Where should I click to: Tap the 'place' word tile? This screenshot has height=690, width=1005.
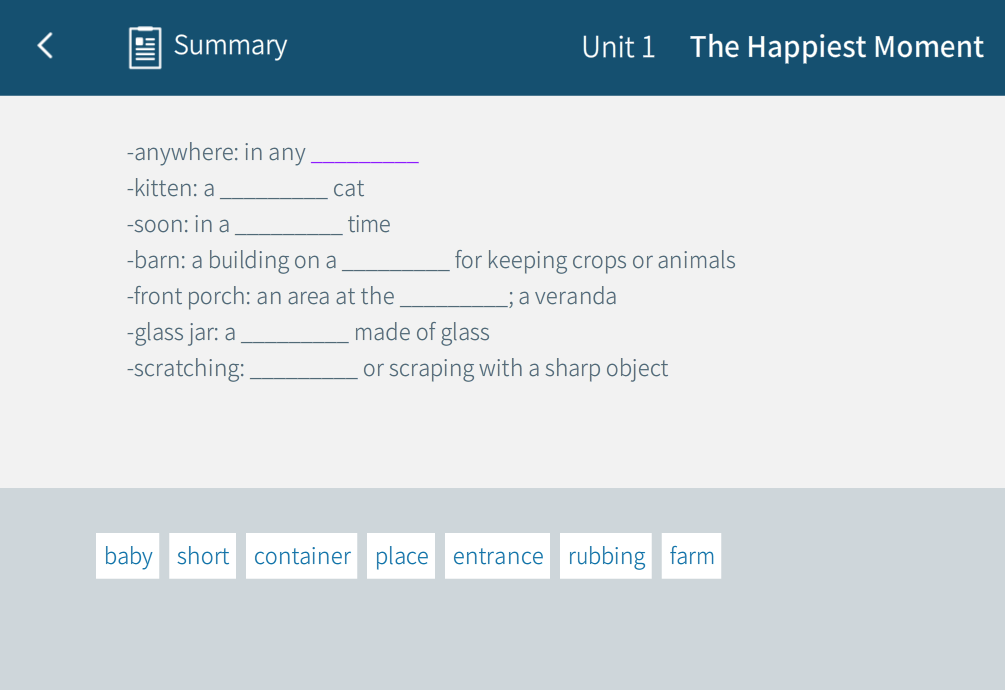pos(401,556)
